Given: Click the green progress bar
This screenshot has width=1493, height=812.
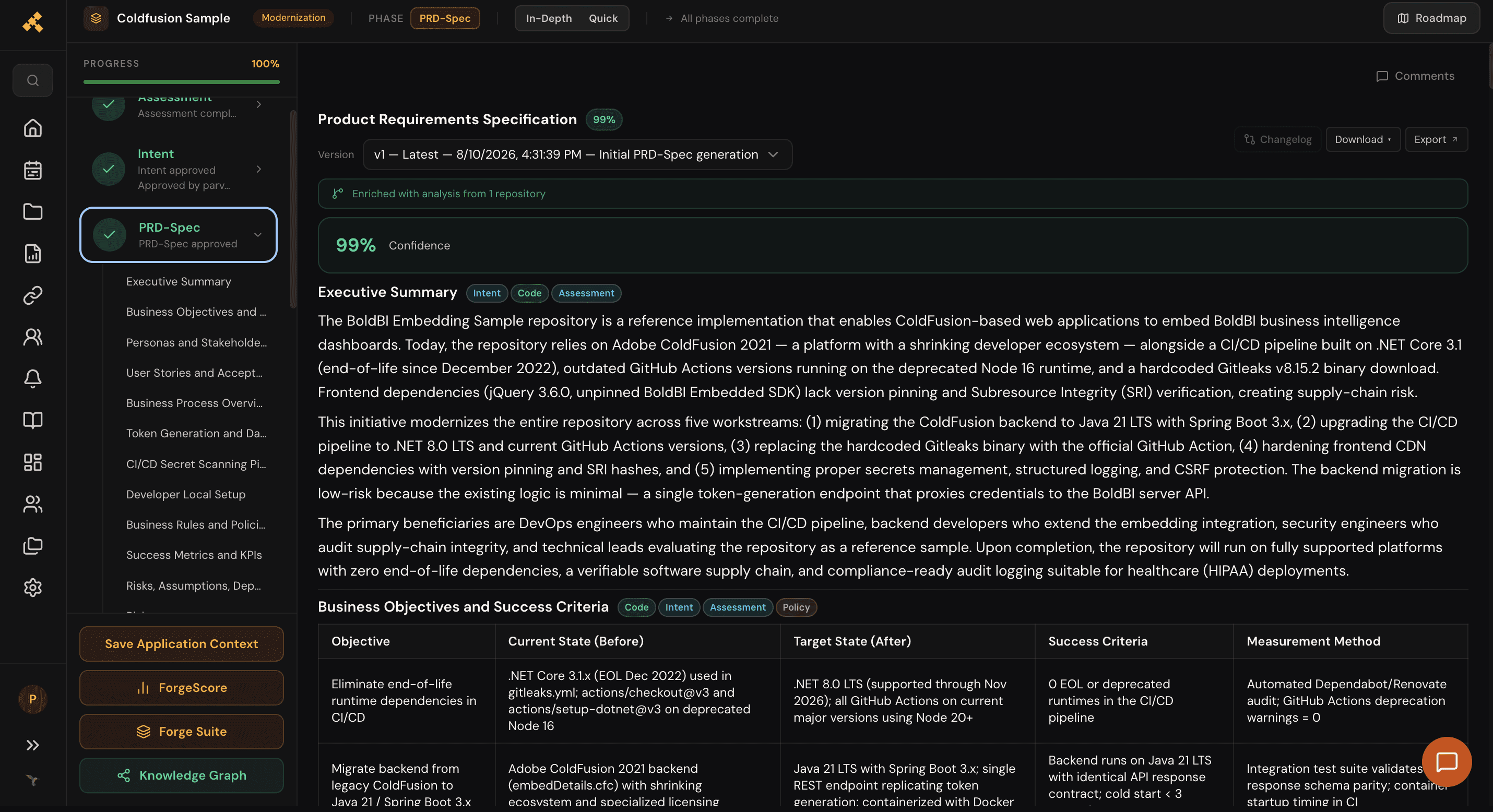Looking at the screenshot, I should coord(182,82).
